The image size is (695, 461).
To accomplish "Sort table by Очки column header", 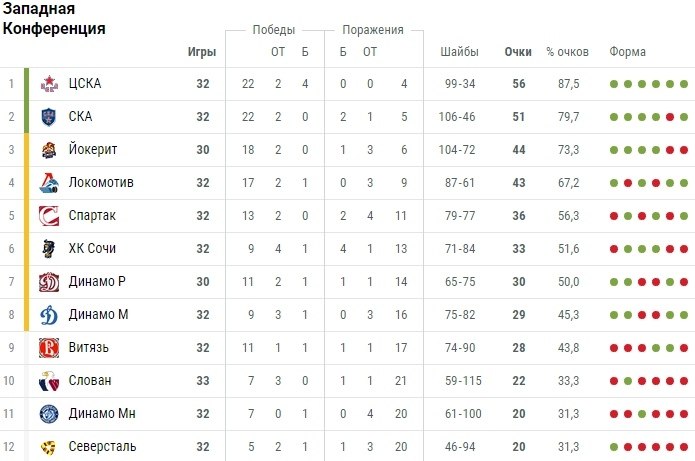I will click(518, 52).
